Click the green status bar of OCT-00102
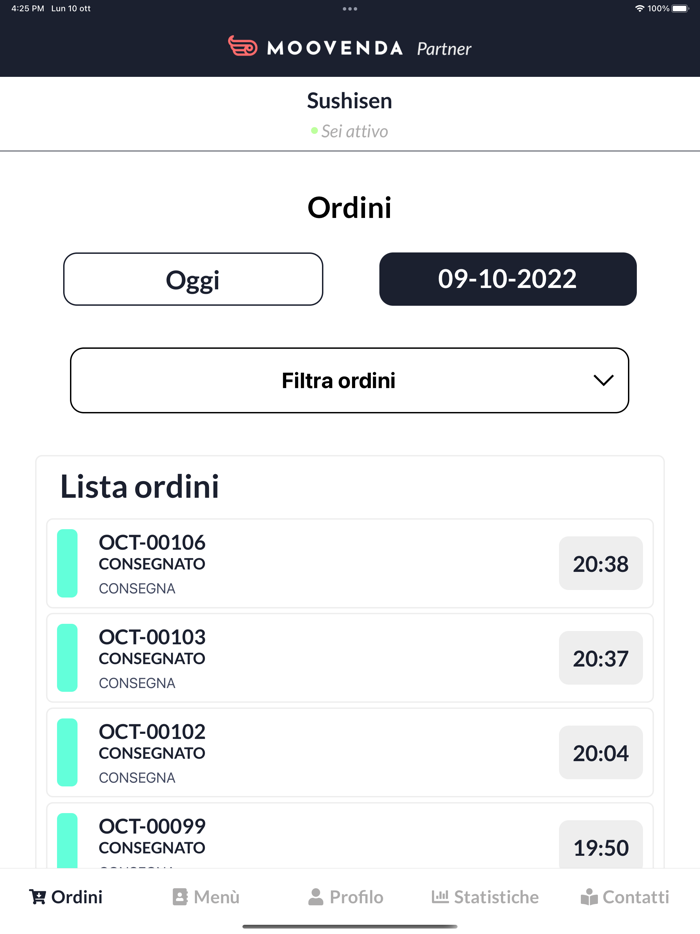 pyautogui.click(x=67, y=753)
